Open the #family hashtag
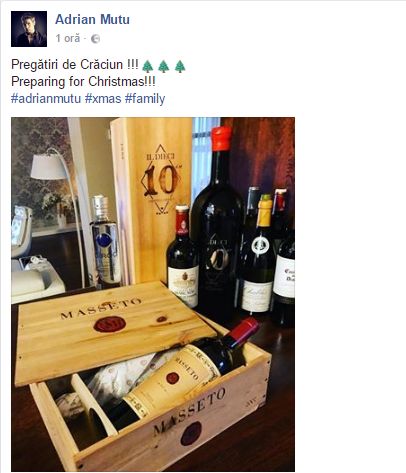The height and width of the screenshot is (473, 406). point(145,99)
